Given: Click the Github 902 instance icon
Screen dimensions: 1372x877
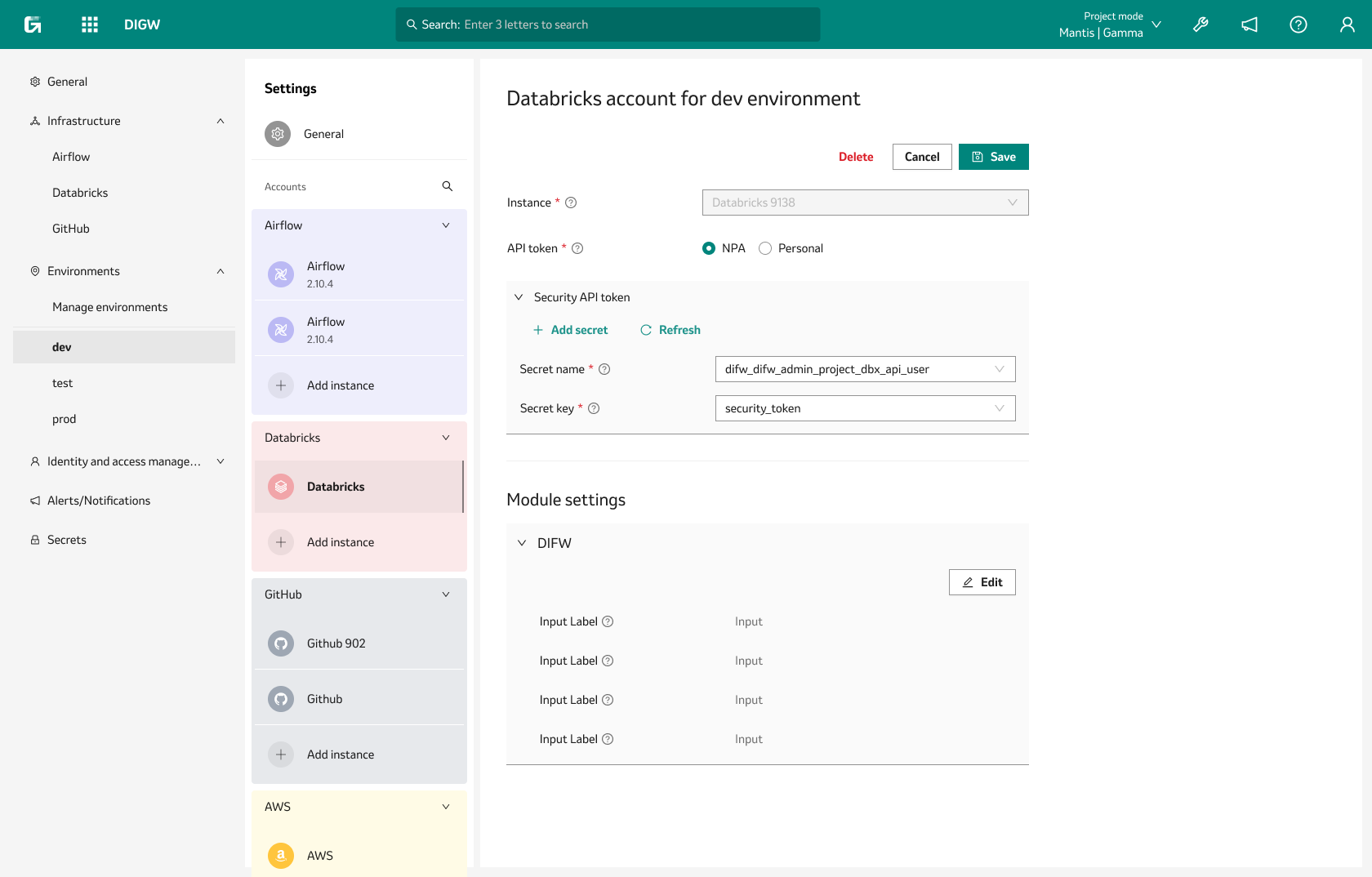Looking at the screenshot, I should [x=281, y=643].
